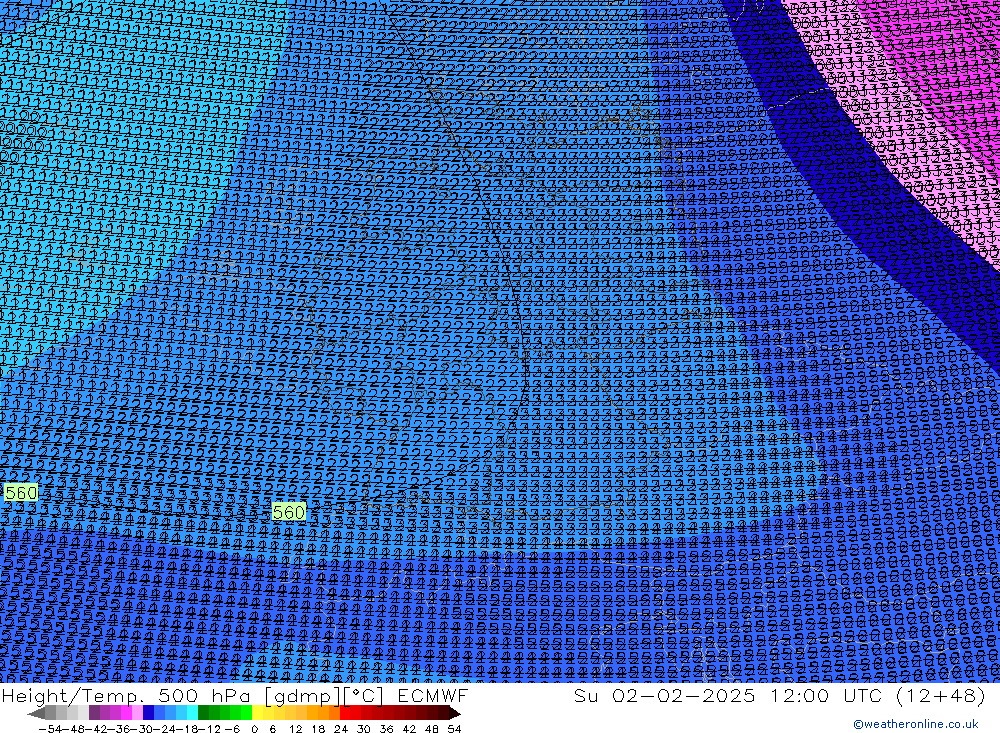Screen dimensions: 1000x733
Task: Open the weatheronline.co.uk copyright link
Action: [916, 724]
